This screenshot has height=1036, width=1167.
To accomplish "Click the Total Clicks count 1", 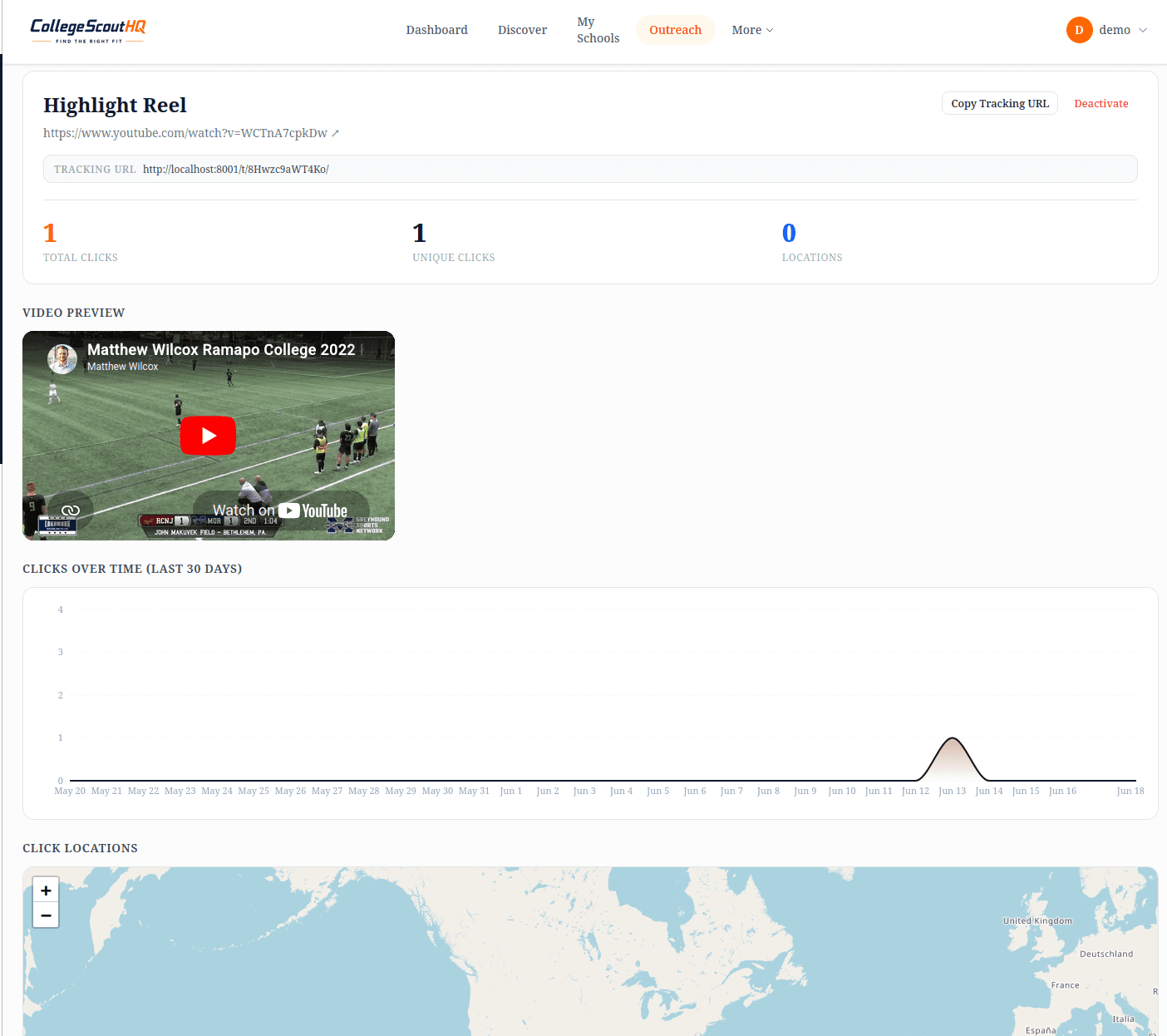I will (50, 233).
